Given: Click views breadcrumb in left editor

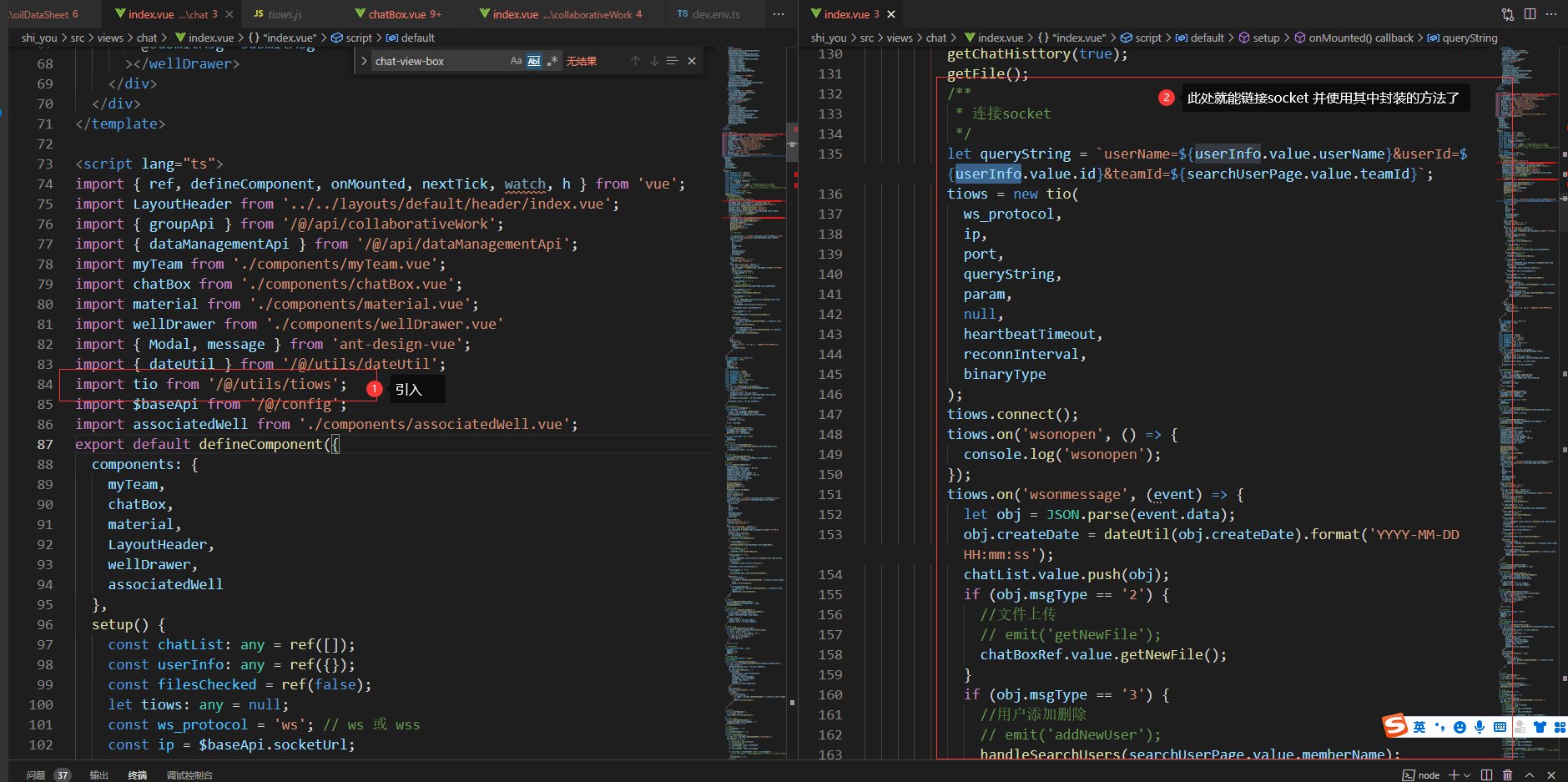Looking at the screenshot, I should 110,38.
